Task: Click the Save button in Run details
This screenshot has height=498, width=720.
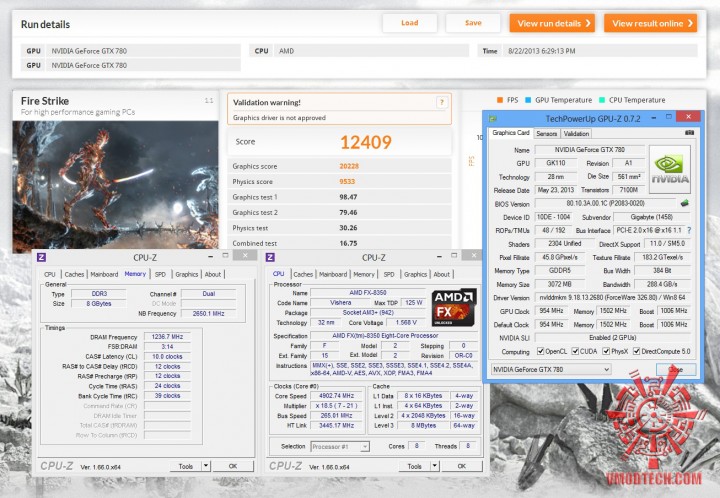Action: tap(473, 23)
